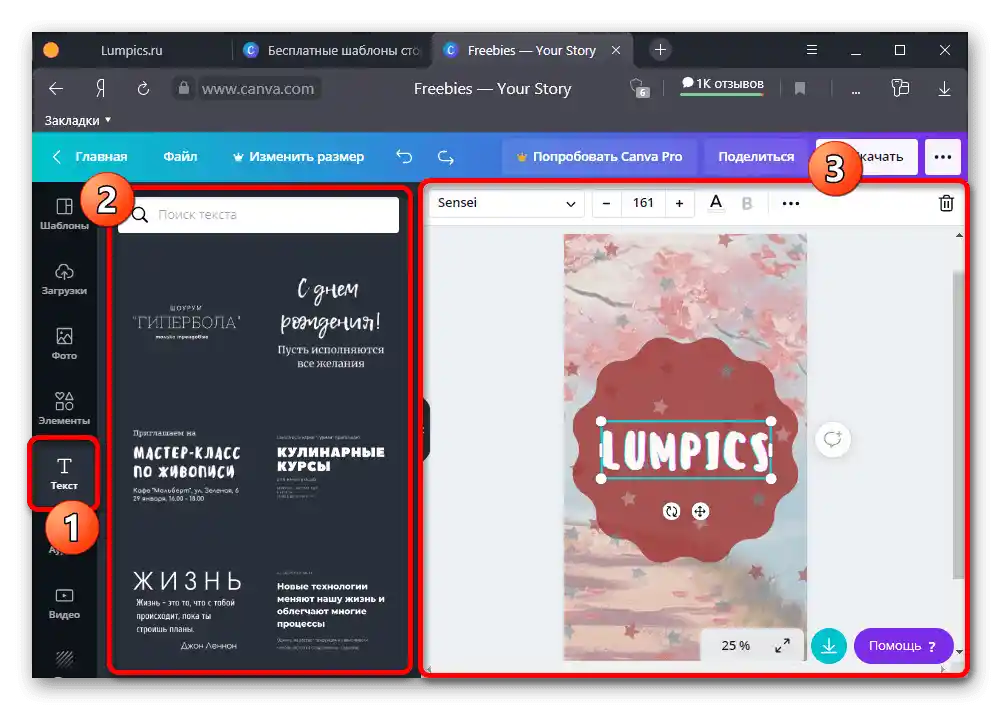This screenshot has width=1000, height=710.
Task: Switch to the Lumpics.ru browser tab
Action: 131,50
